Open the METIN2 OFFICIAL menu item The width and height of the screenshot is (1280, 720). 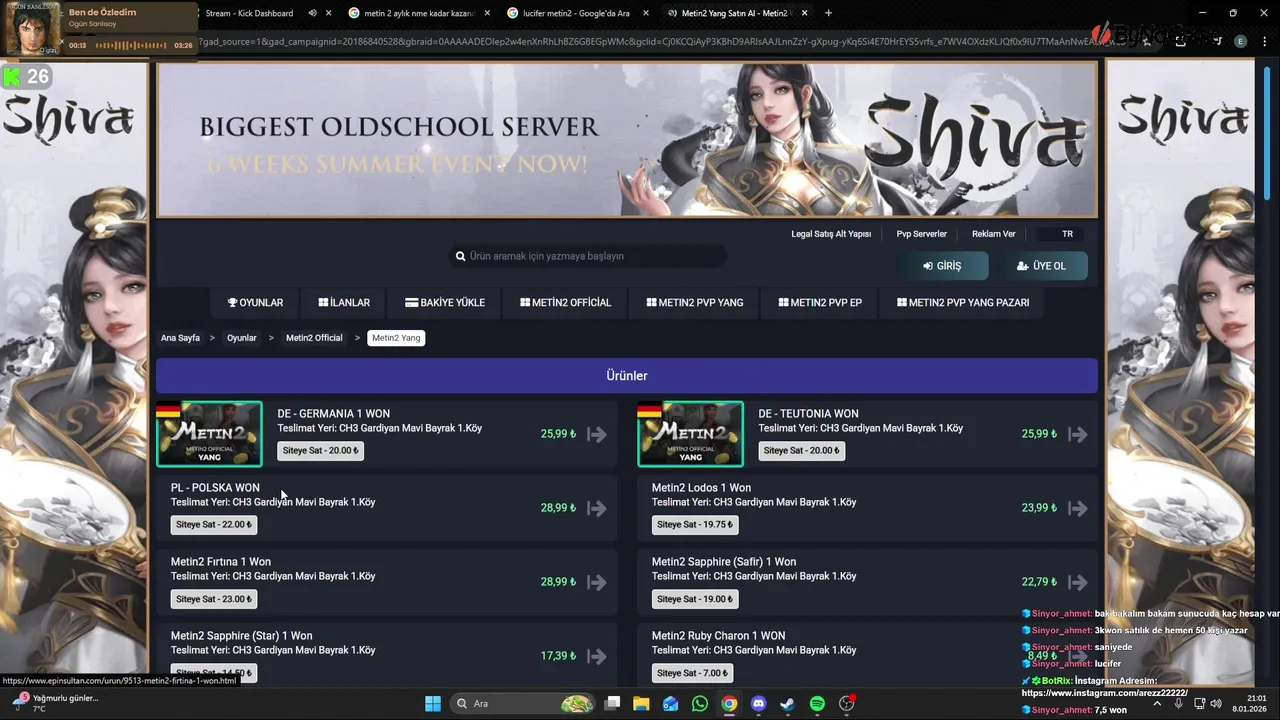tap(565, 302)
